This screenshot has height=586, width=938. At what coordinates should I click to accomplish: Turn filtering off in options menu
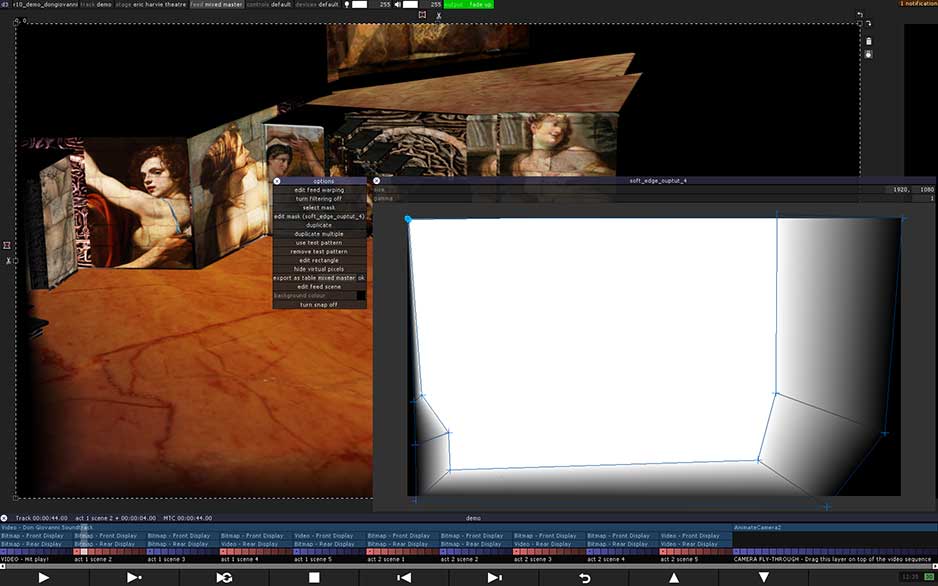click(320, 198)
